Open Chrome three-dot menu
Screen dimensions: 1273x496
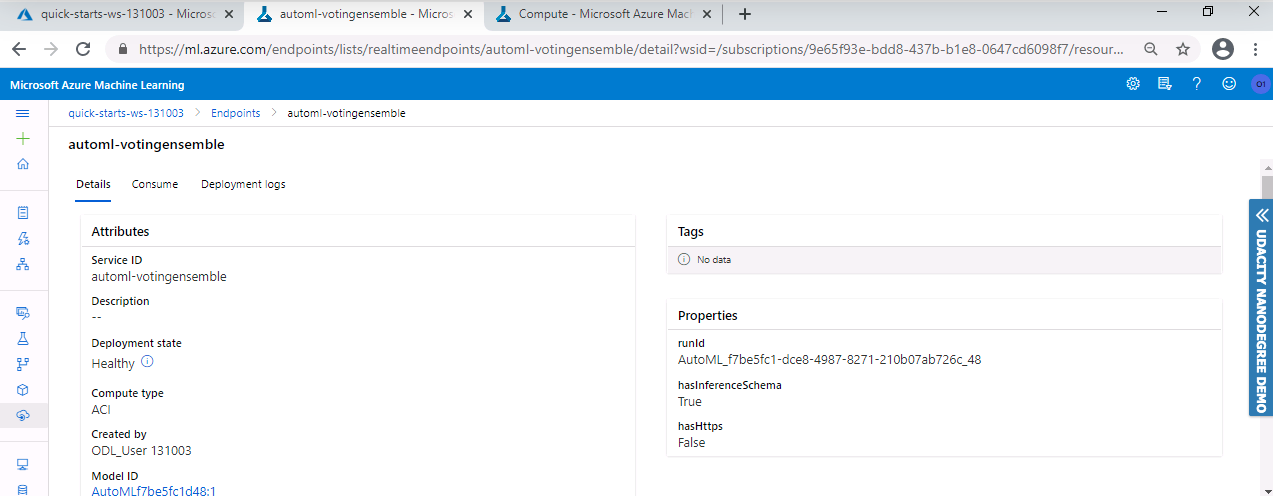tap(1255, 49)
